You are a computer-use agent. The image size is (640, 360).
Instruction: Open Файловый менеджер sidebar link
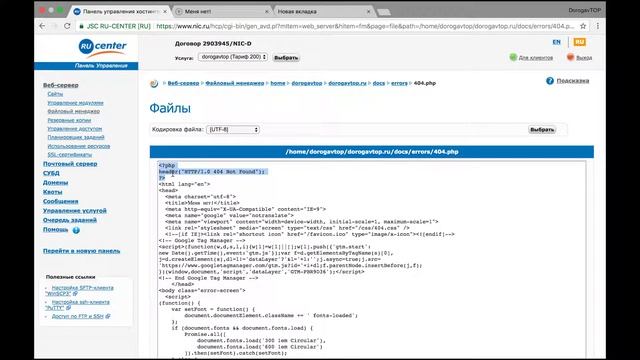[x=73, y=111]
